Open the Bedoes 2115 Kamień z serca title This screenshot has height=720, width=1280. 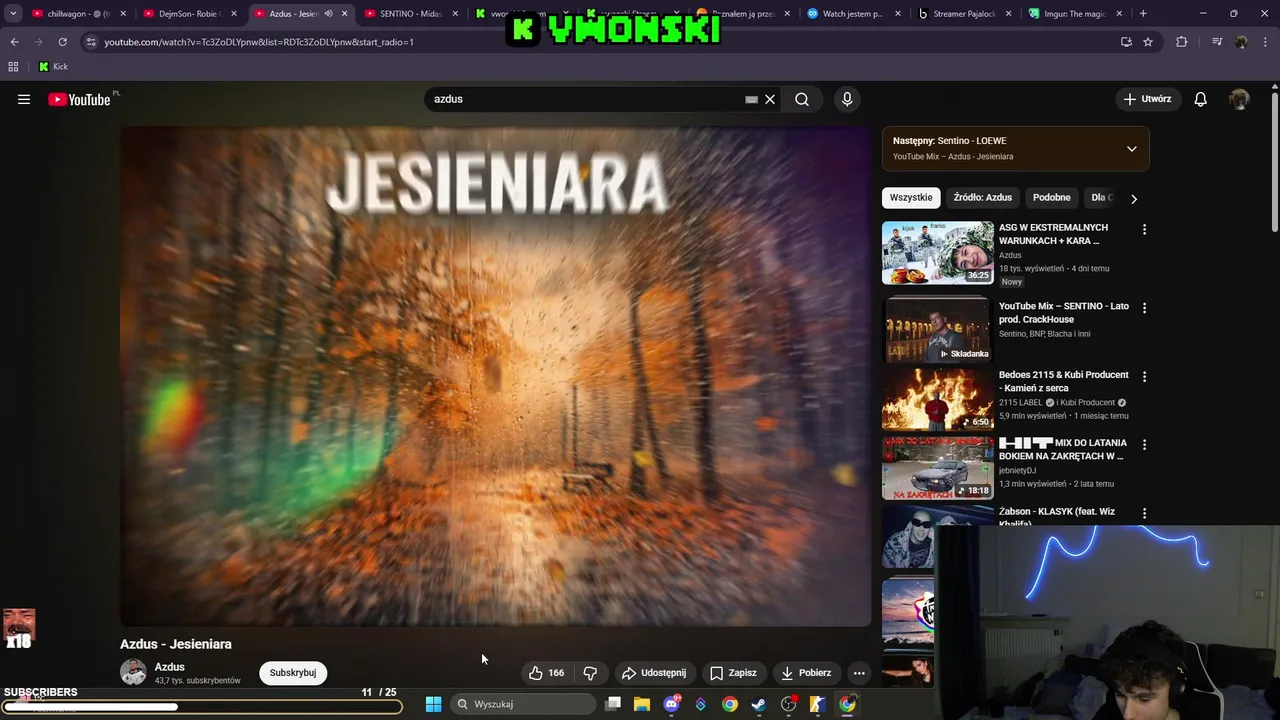pos(1064,381)
